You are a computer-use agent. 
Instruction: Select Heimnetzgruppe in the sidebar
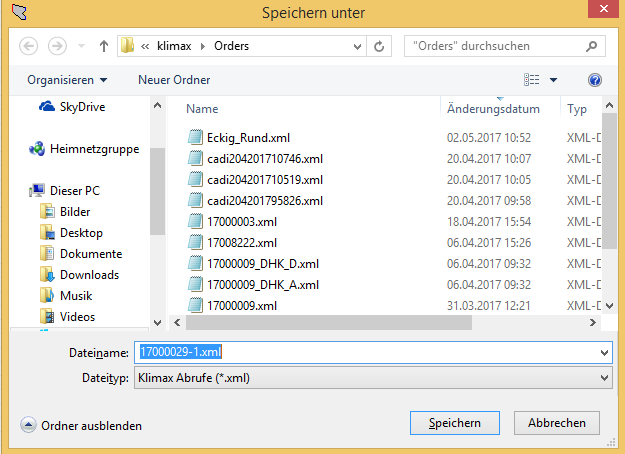(84, 149)
